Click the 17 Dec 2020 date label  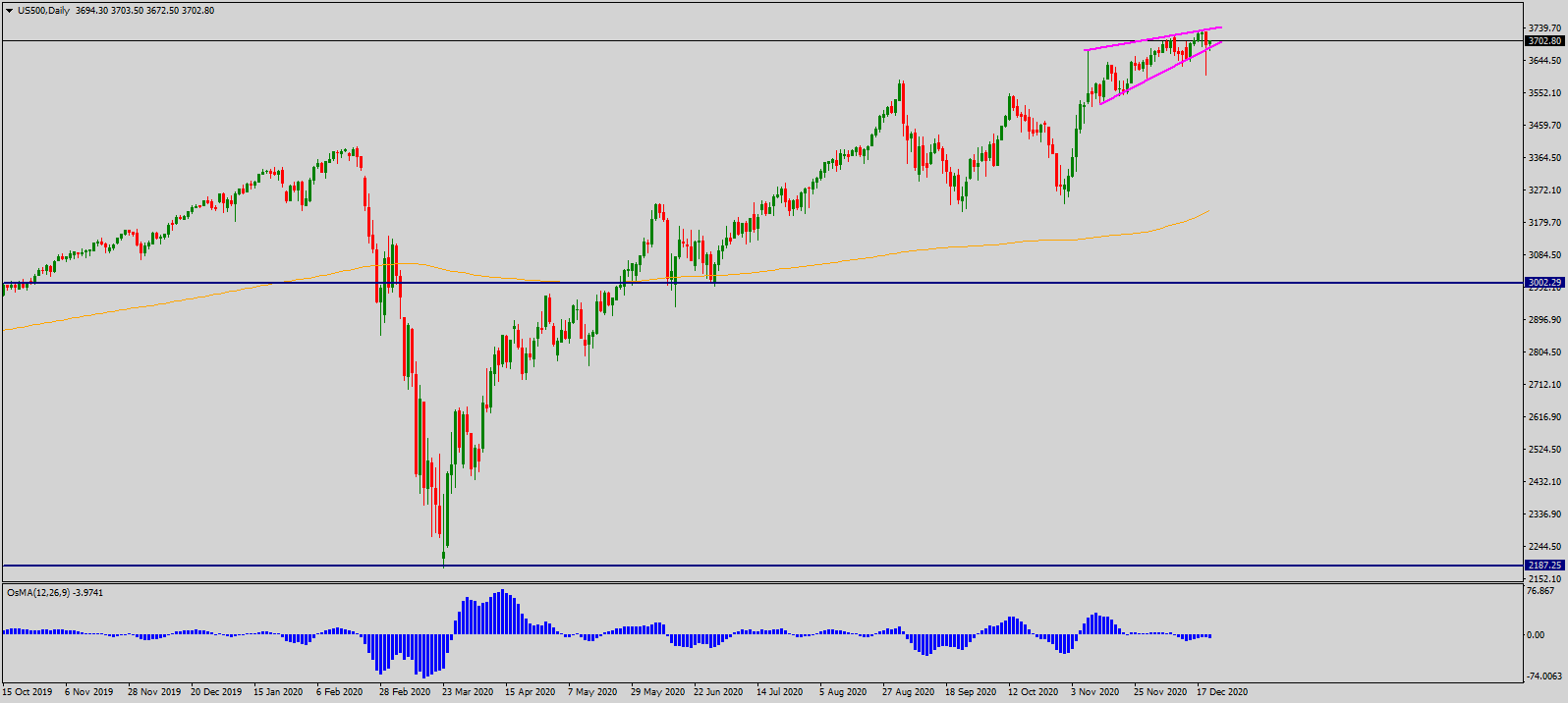pos(1222,692)
